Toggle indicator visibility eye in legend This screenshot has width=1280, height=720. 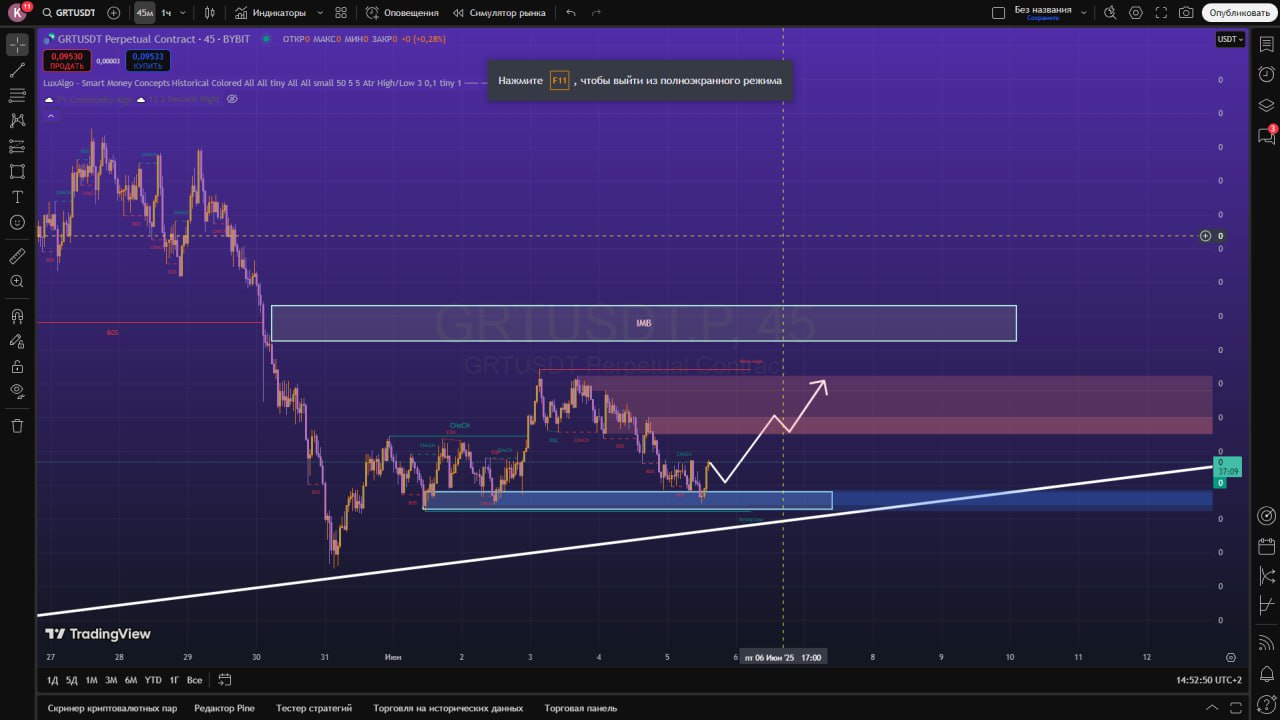tap(232, 99)
